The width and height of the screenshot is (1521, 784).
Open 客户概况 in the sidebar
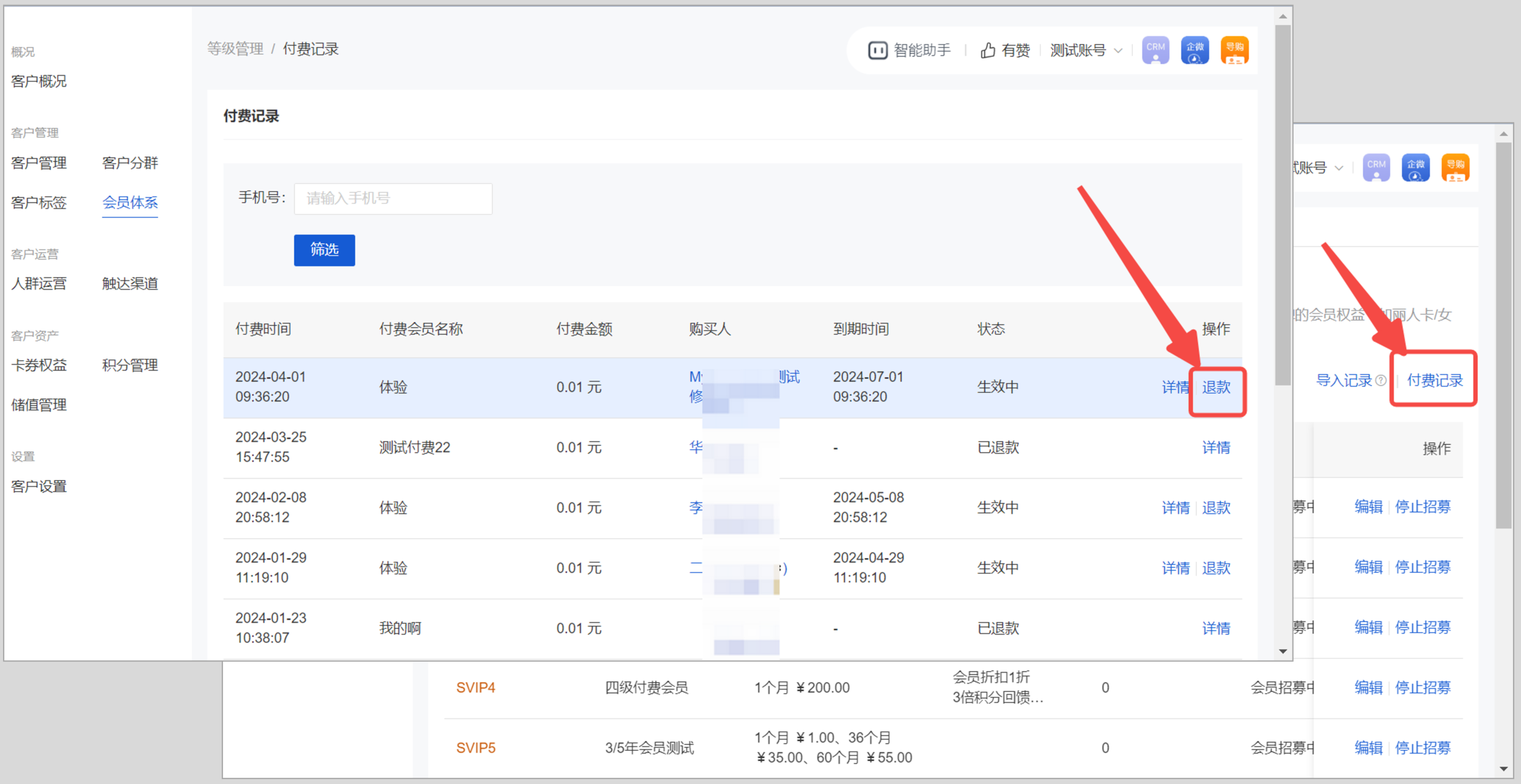point(39,81)
